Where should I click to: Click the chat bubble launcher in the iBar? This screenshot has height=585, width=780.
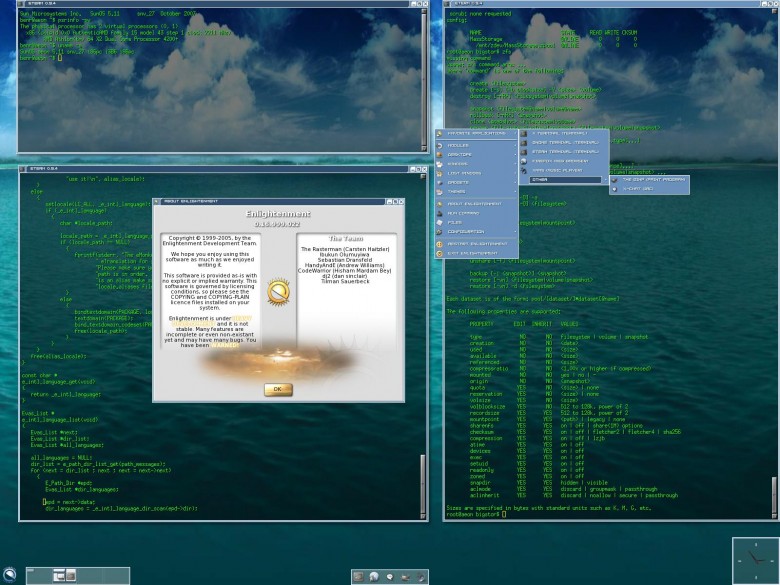(390, 577)
